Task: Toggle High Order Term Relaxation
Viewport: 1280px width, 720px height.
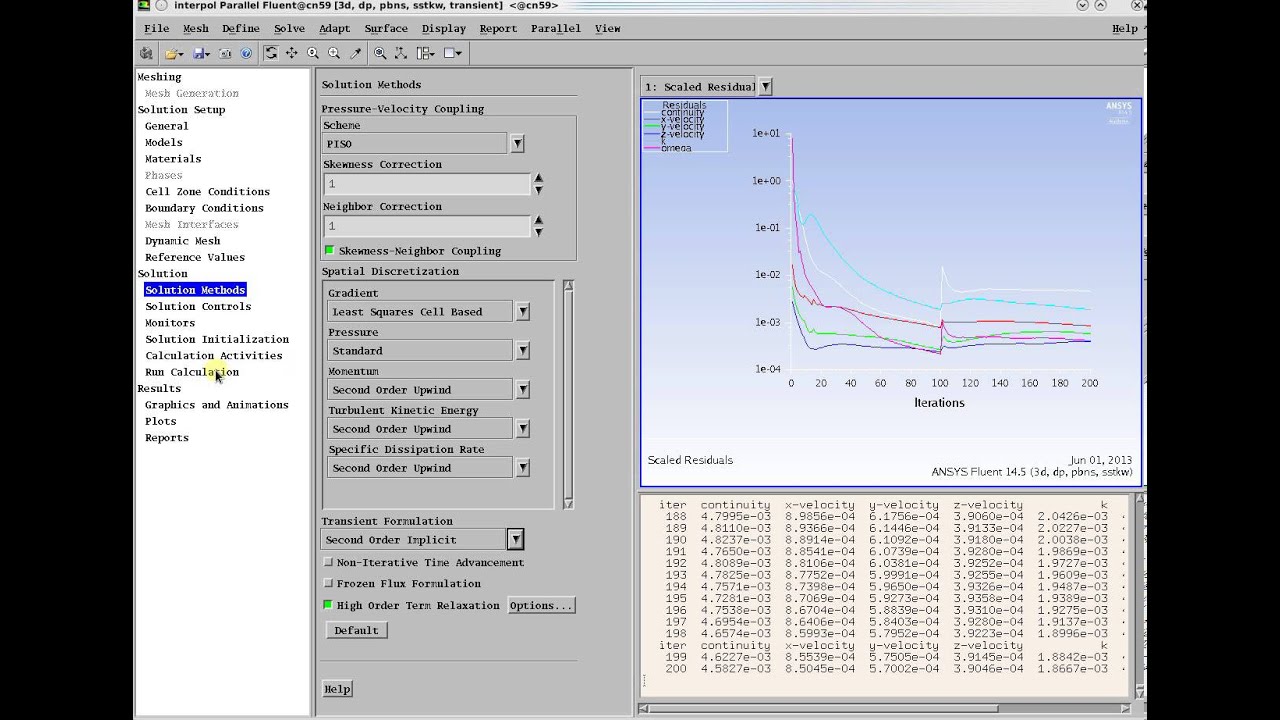Action: (x=328, y=605)
